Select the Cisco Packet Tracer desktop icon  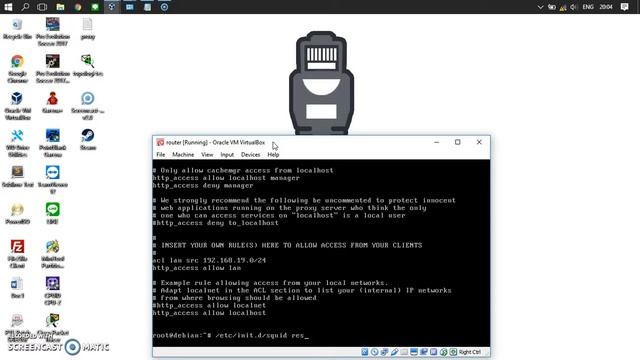pos(53,328)
